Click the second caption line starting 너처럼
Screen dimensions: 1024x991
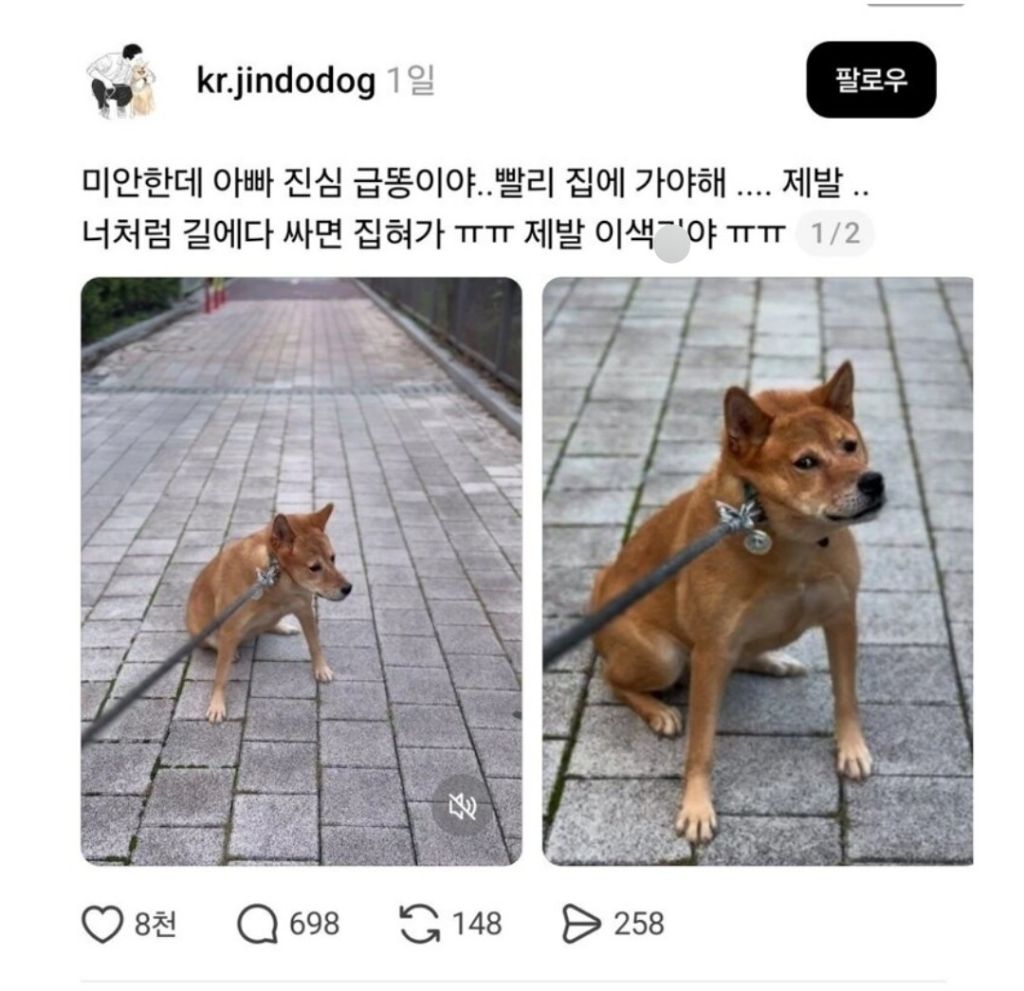pos(433,233)
